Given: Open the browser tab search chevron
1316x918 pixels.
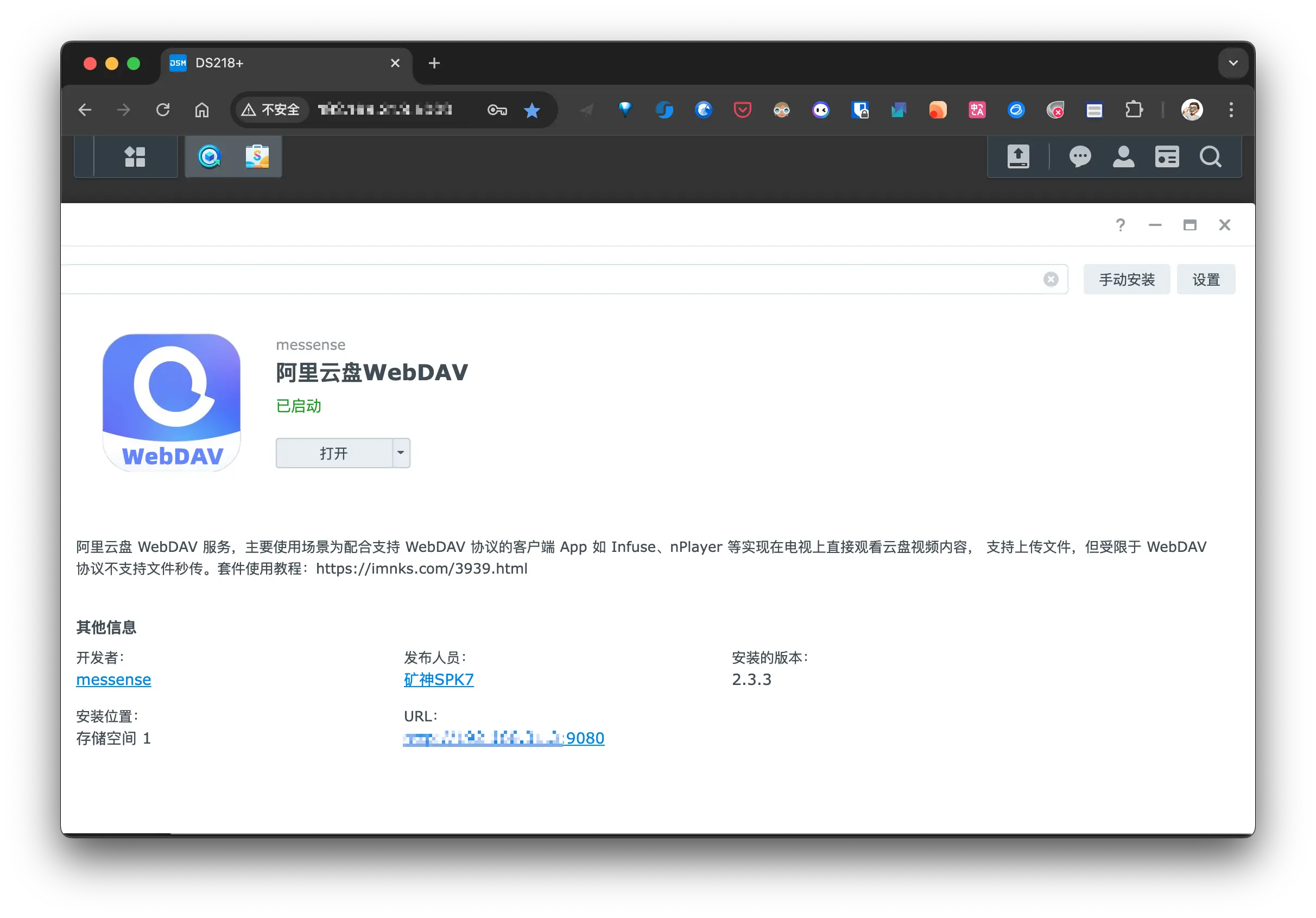Looking at the screenshot, I should [1233, 63].
